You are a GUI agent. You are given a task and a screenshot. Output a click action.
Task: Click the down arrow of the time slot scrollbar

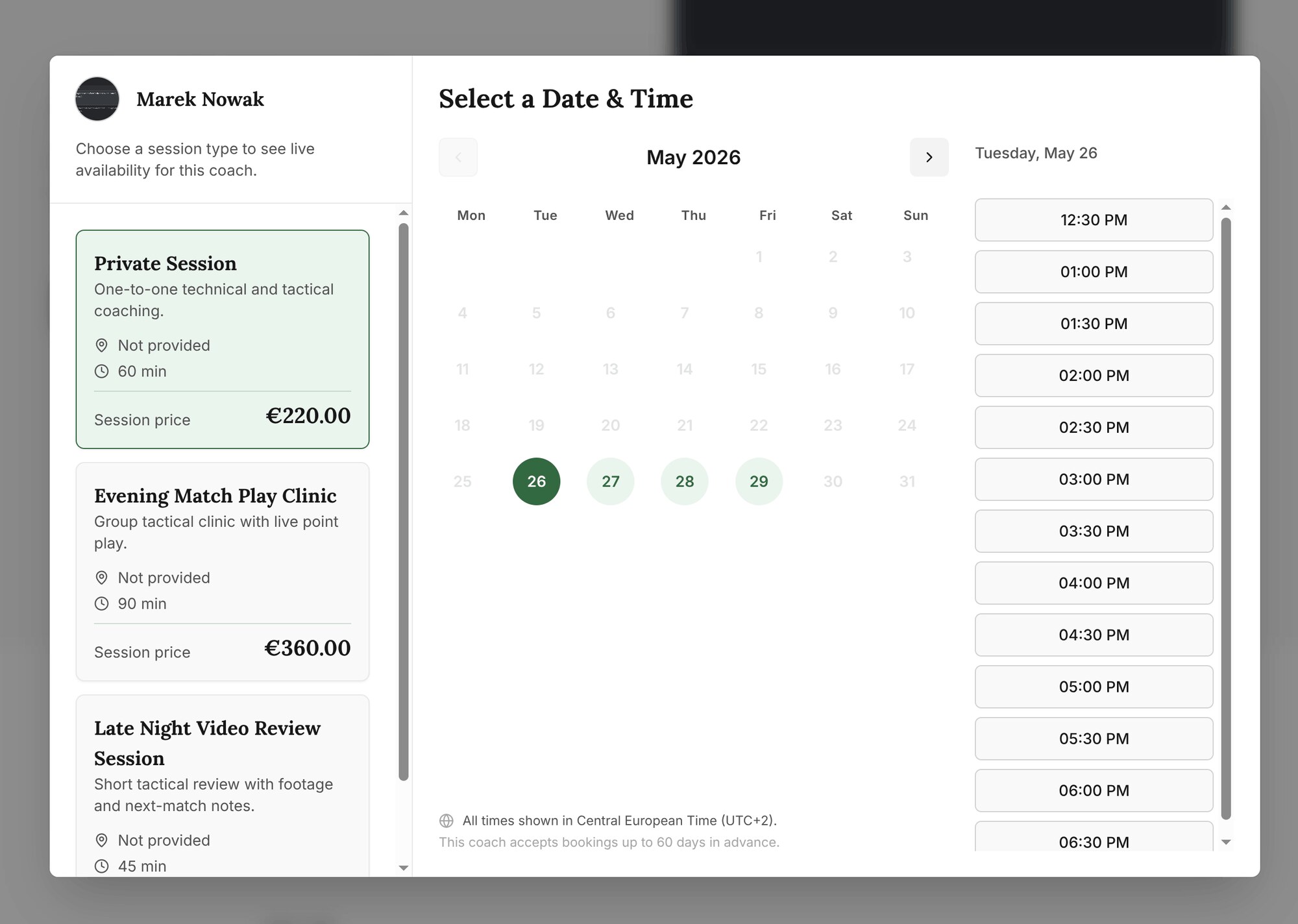[x=1226, y=842]
